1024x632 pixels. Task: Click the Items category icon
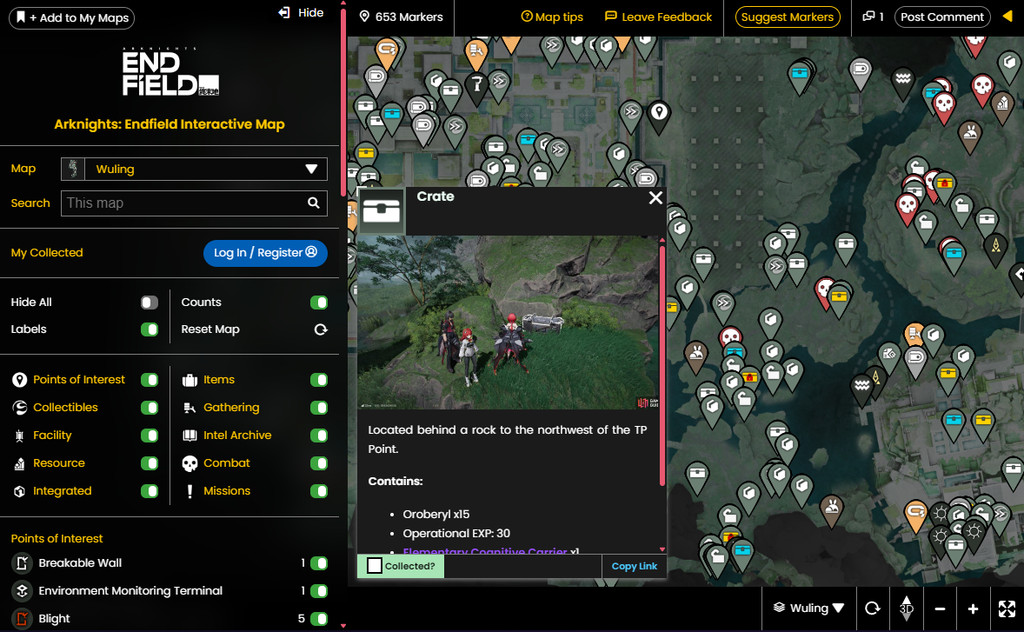coord(189,380)
